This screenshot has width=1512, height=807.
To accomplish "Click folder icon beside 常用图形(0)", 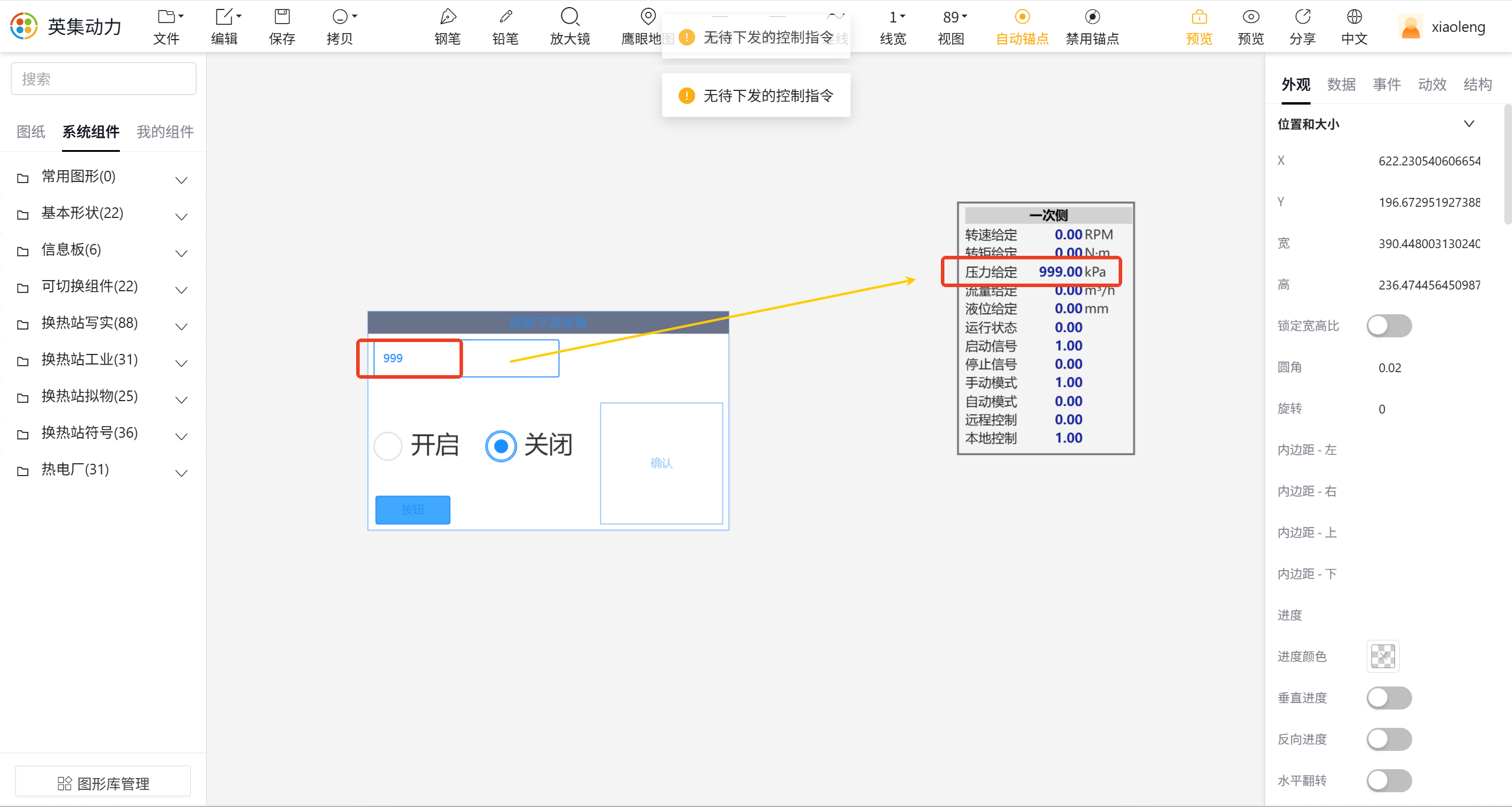I will [23, 178].
